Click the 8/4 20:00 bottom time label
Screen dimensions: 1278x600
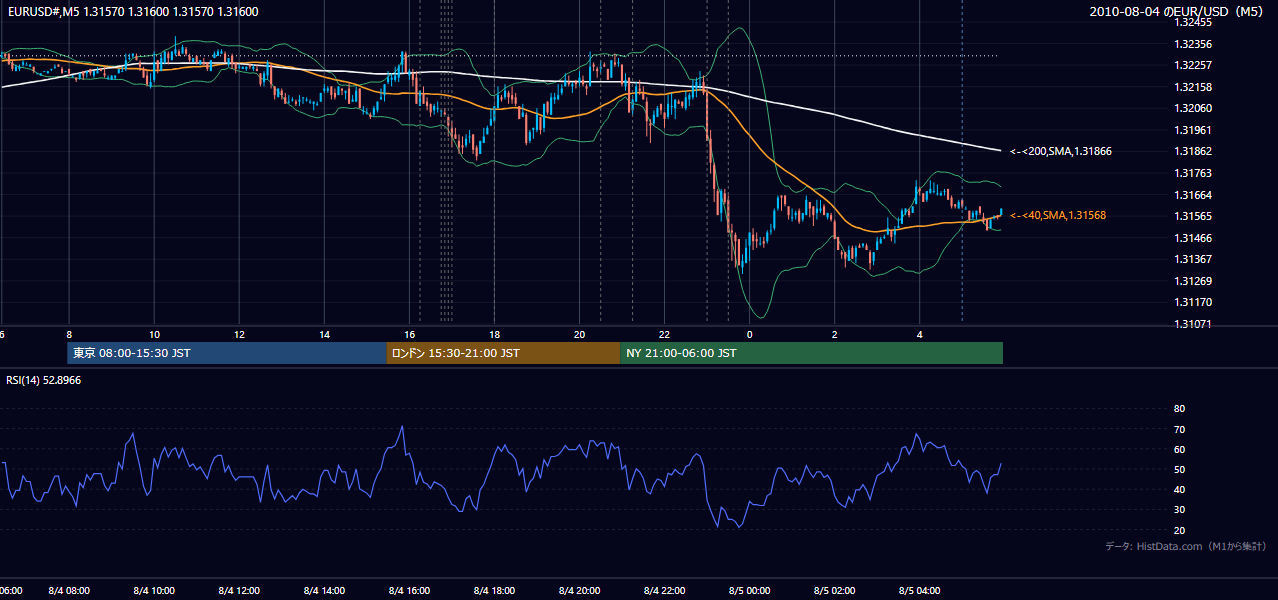[579, 591]
